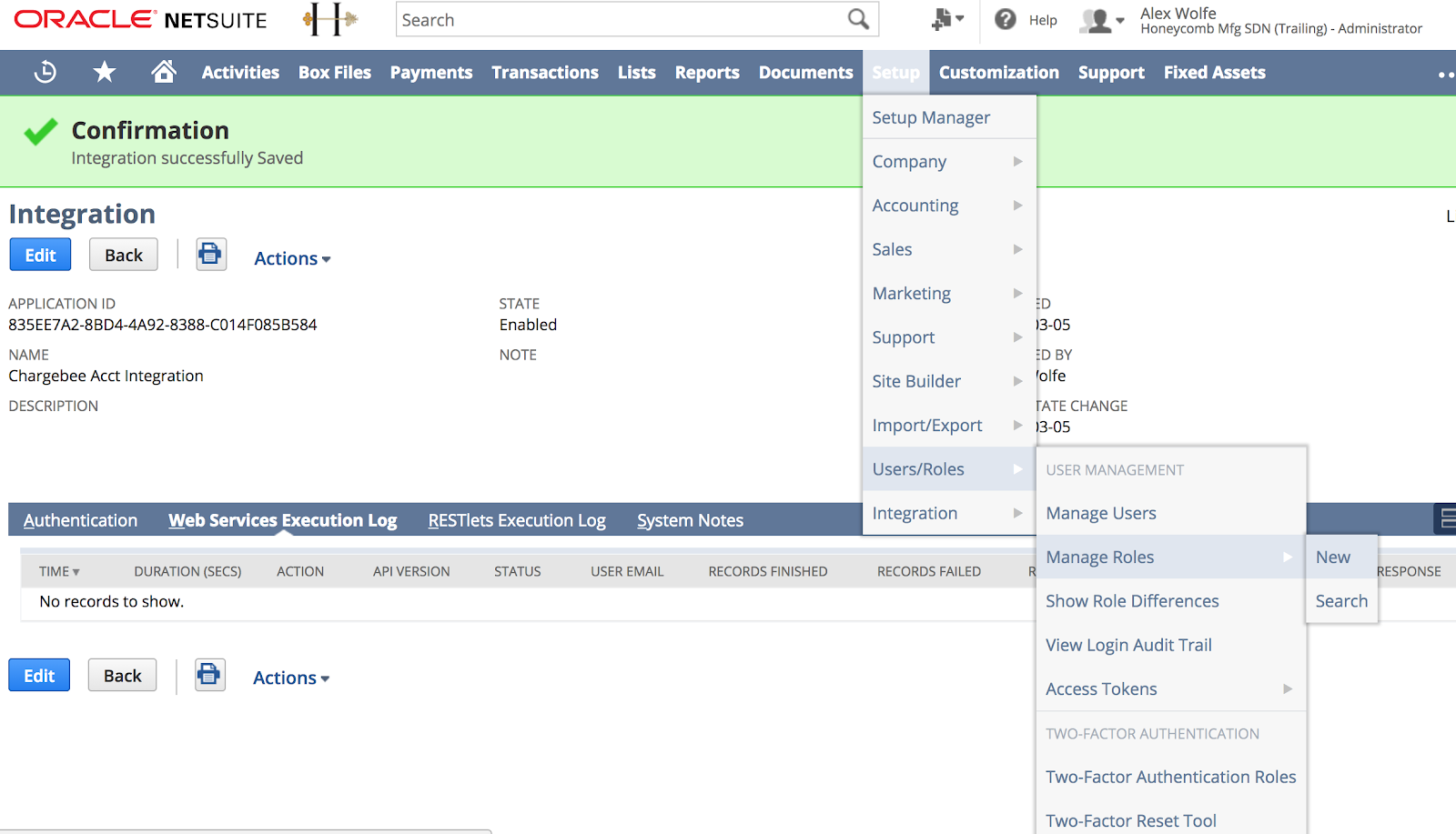
Task: Select Setup Manager from menu
Action: click(949, 117)
